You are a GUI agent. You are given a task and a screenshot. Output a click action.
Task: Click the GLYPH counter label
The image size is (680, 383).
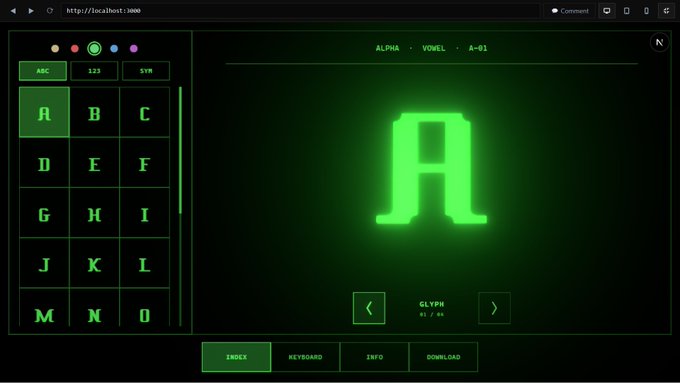pyautogui.click(x=432, y=304)
